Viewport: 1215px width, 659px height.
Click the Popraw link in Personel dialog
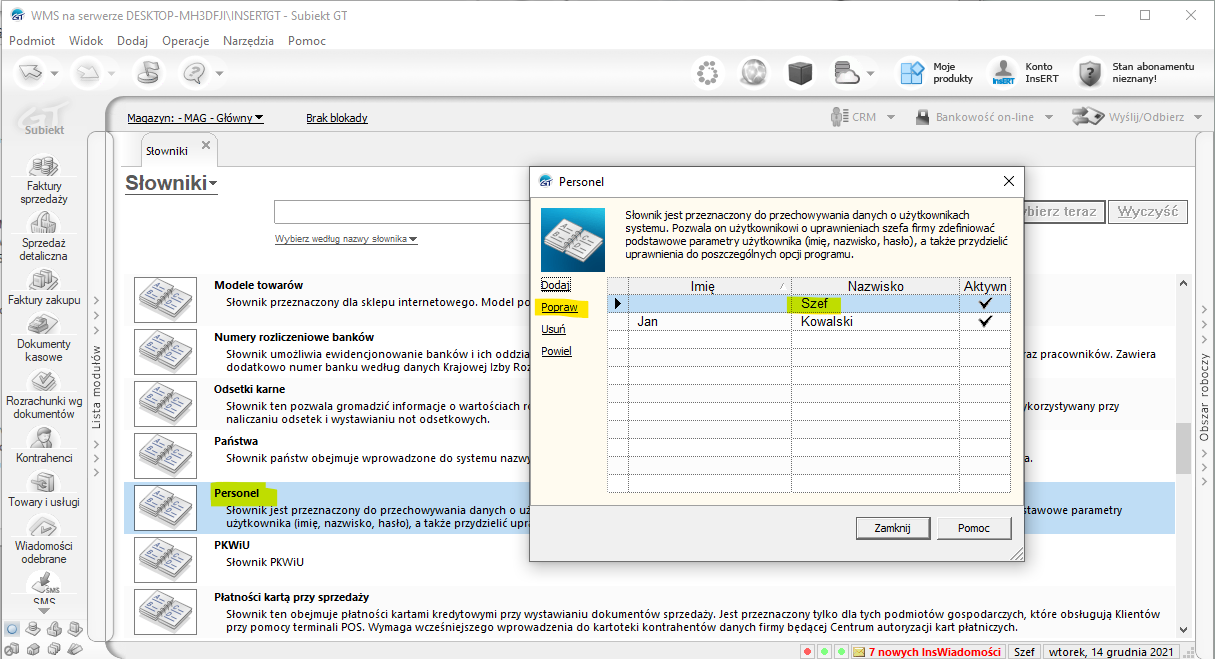[x=559, y=307]
